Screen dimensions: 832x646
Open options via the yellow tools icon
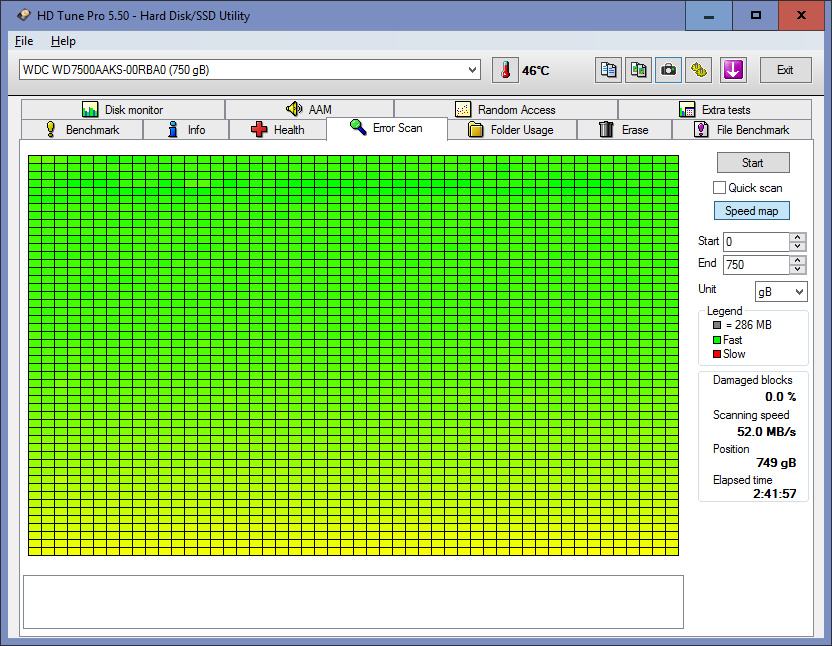tap(698, 70)
